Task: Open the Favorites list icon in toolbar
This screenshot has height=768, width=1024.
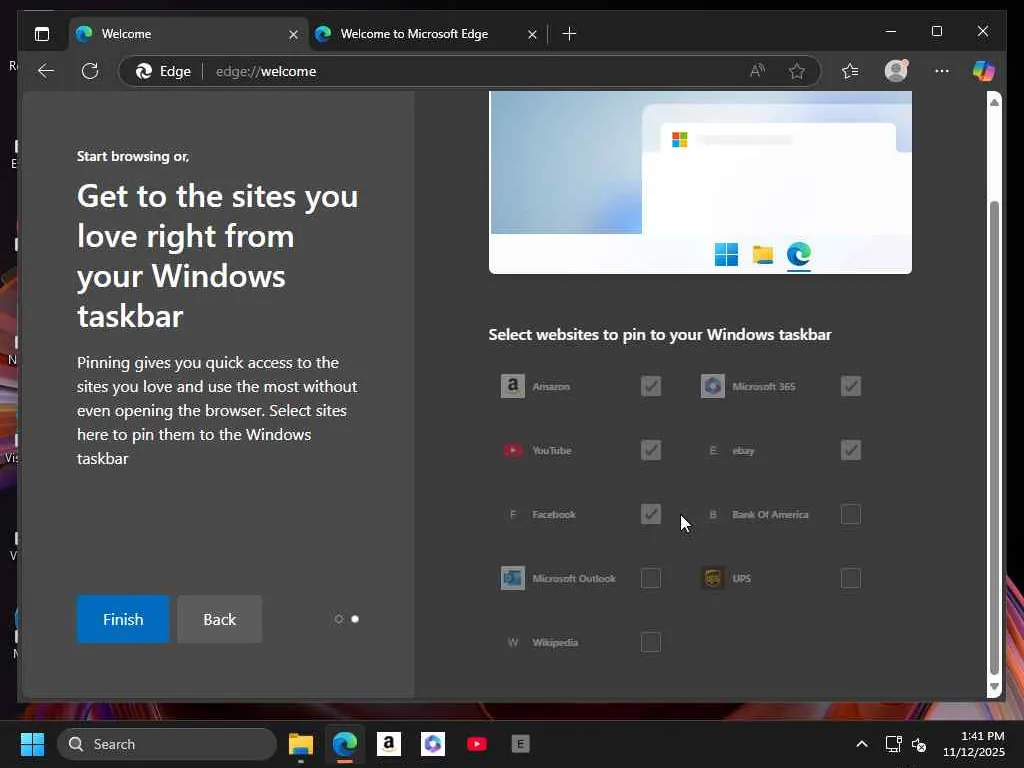Action: click(x=850, y=71)
